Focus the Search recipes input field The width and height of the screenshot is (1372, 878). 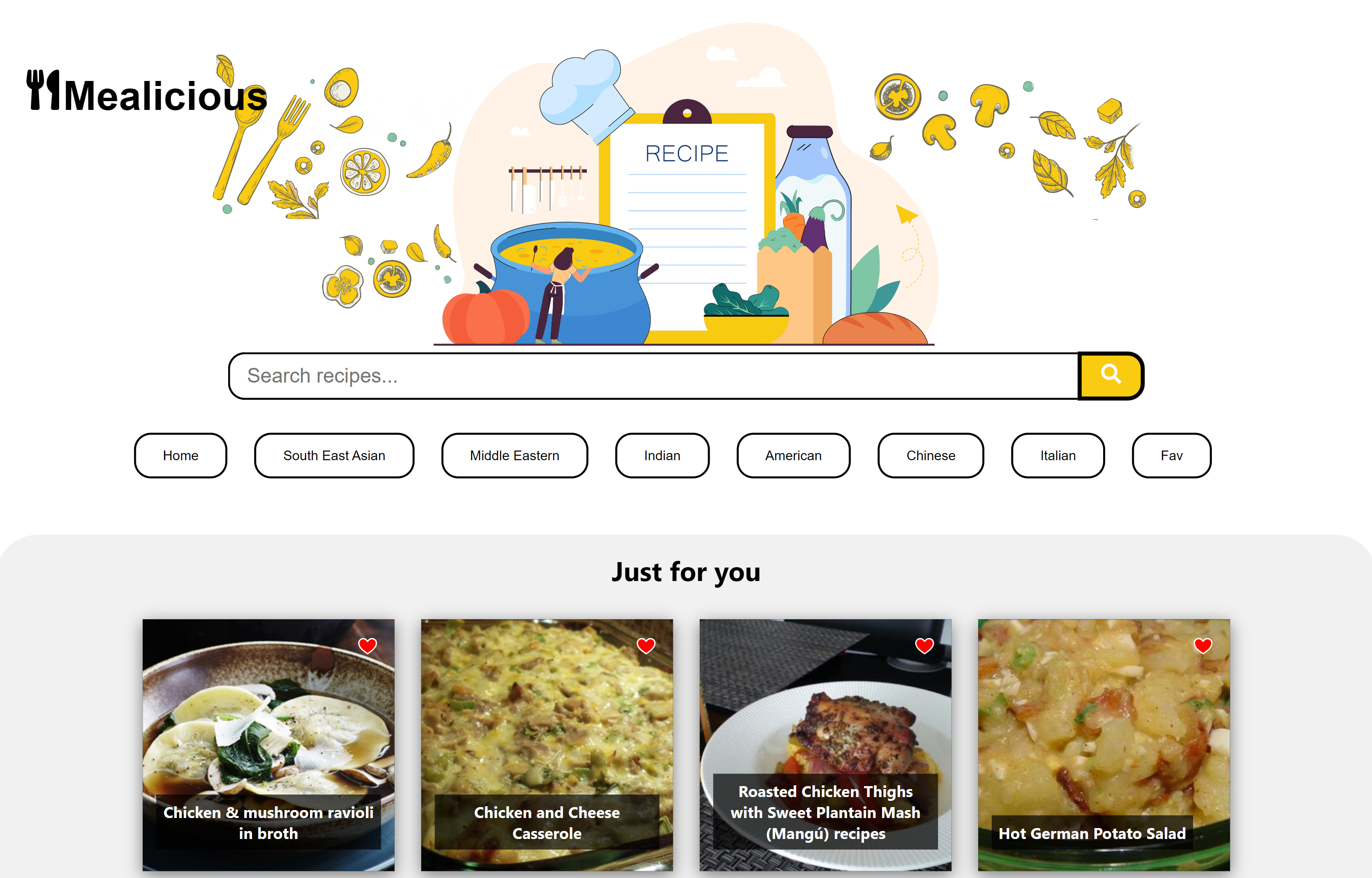coord(653,376)
